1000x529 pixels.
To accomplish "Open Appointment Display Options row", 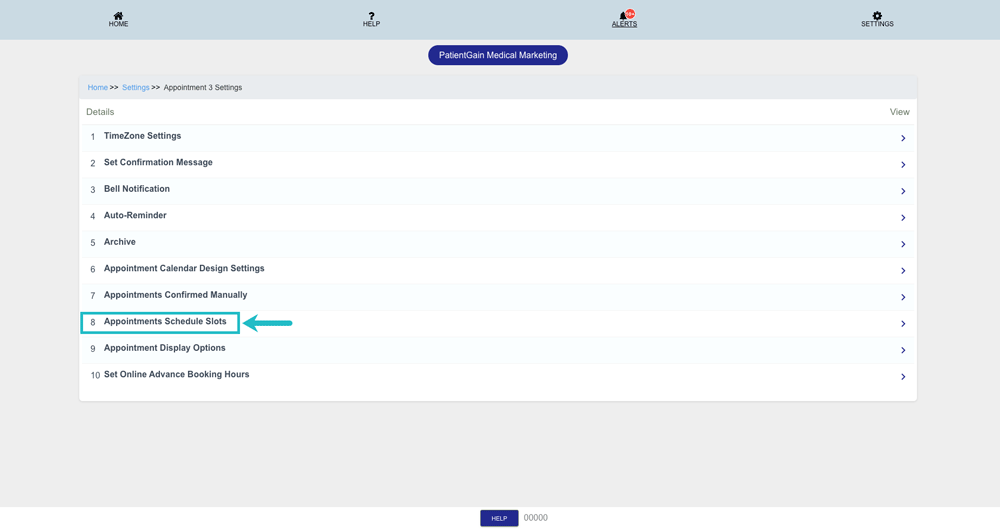I will click(497, 350).
